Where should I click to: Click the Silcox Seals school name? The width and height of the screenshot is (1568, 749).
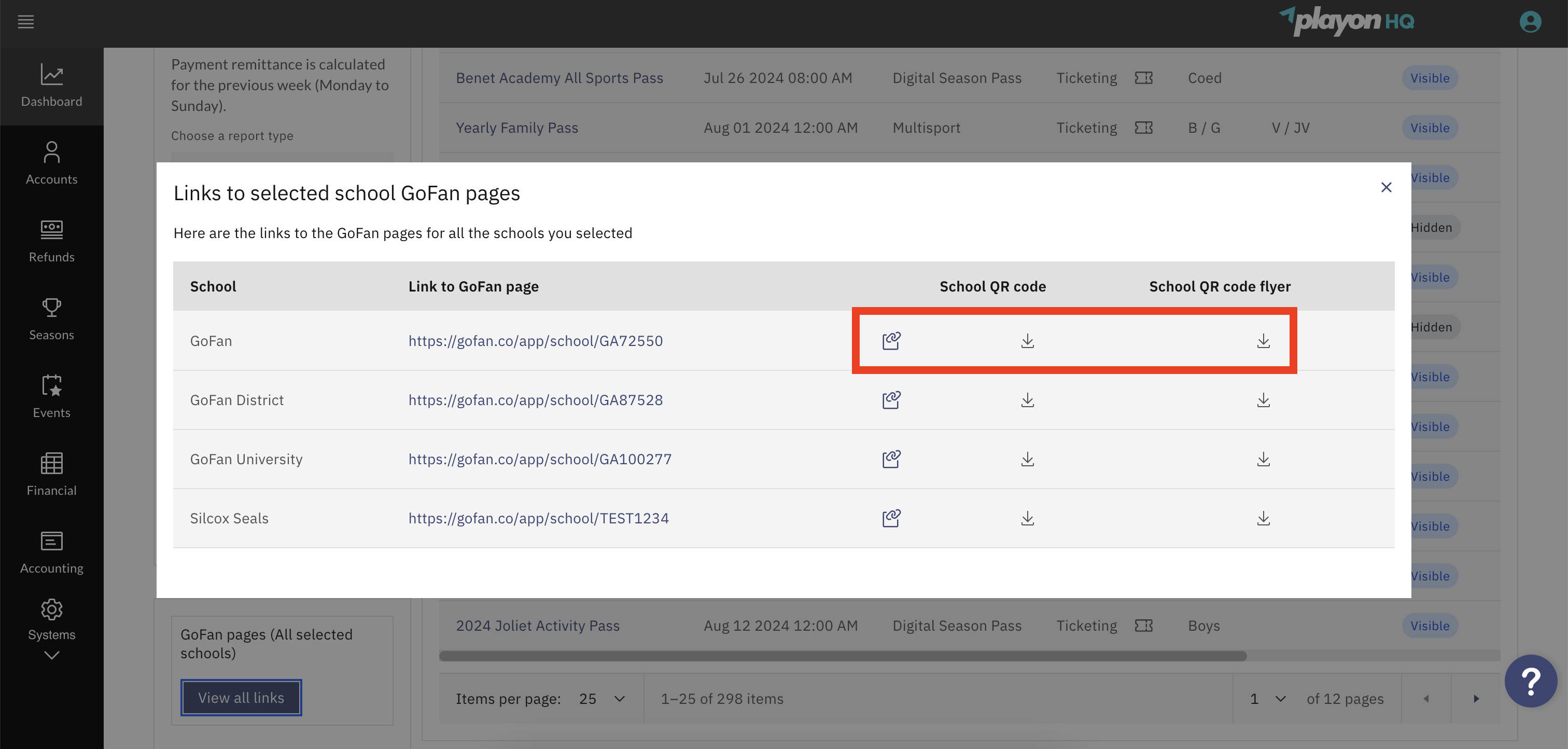tap(229, 518)
